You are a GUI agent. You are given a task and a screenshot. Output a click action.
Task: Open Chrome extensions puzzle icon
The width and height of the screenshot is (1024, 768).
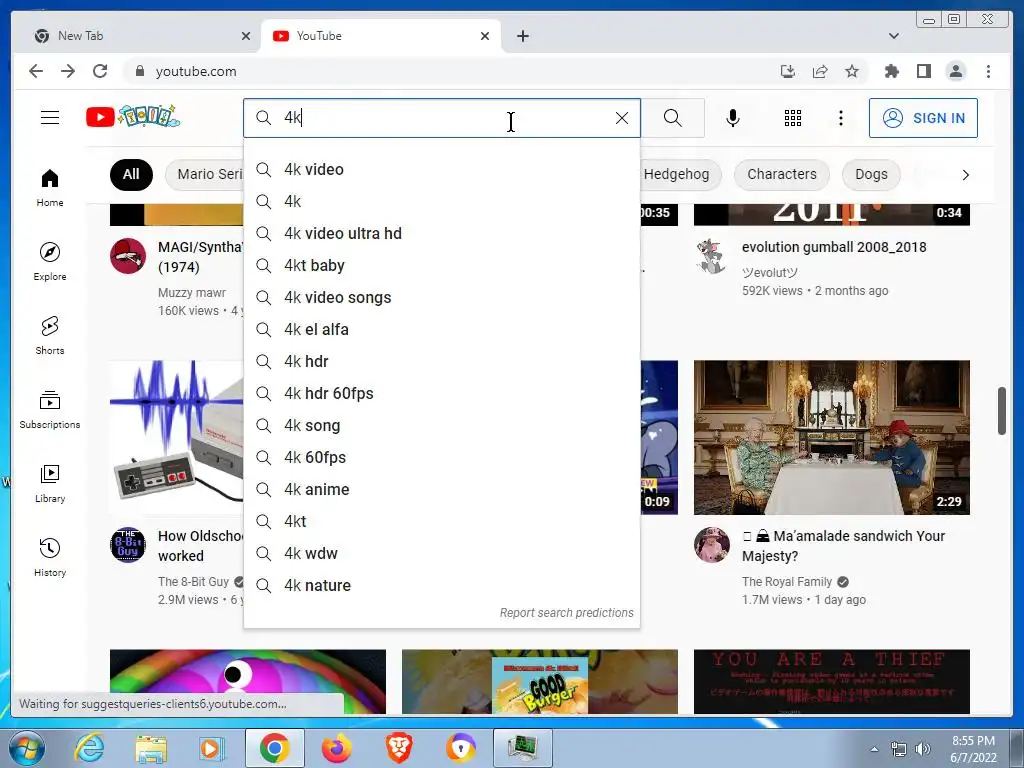pyautogui.click(x=891, y=71)
